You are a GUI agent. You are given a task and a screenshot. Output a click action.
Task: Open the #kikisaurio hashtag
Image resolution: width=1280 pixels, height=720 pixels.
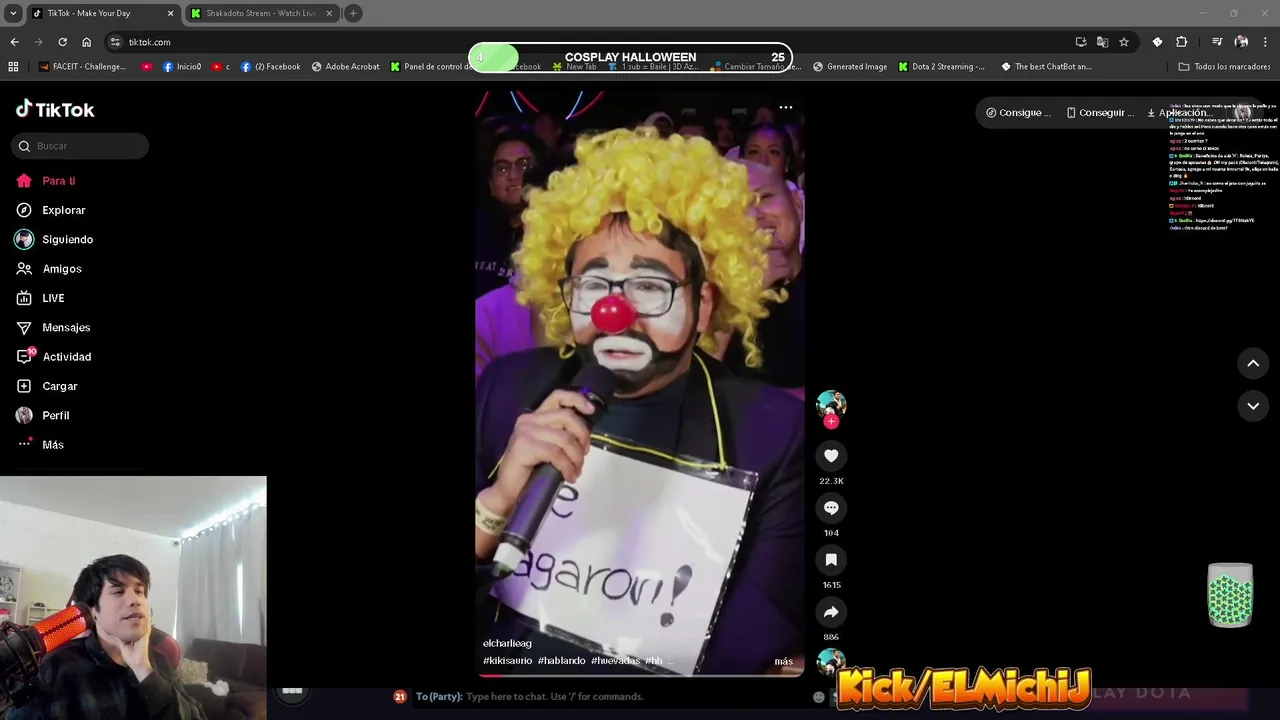tap(507, 661)
